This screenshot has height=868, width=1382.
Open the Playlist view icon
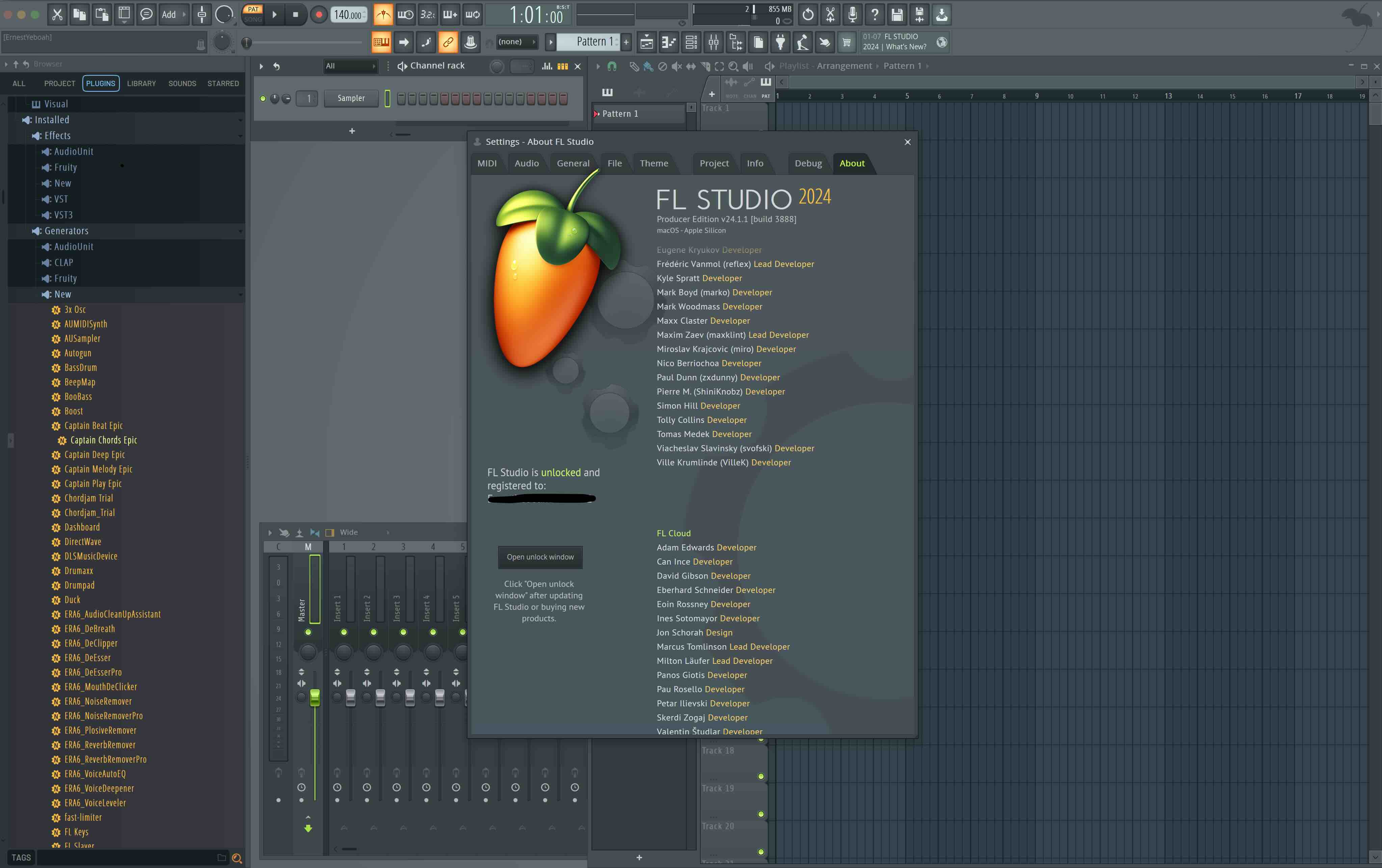(x=646, y=42)
